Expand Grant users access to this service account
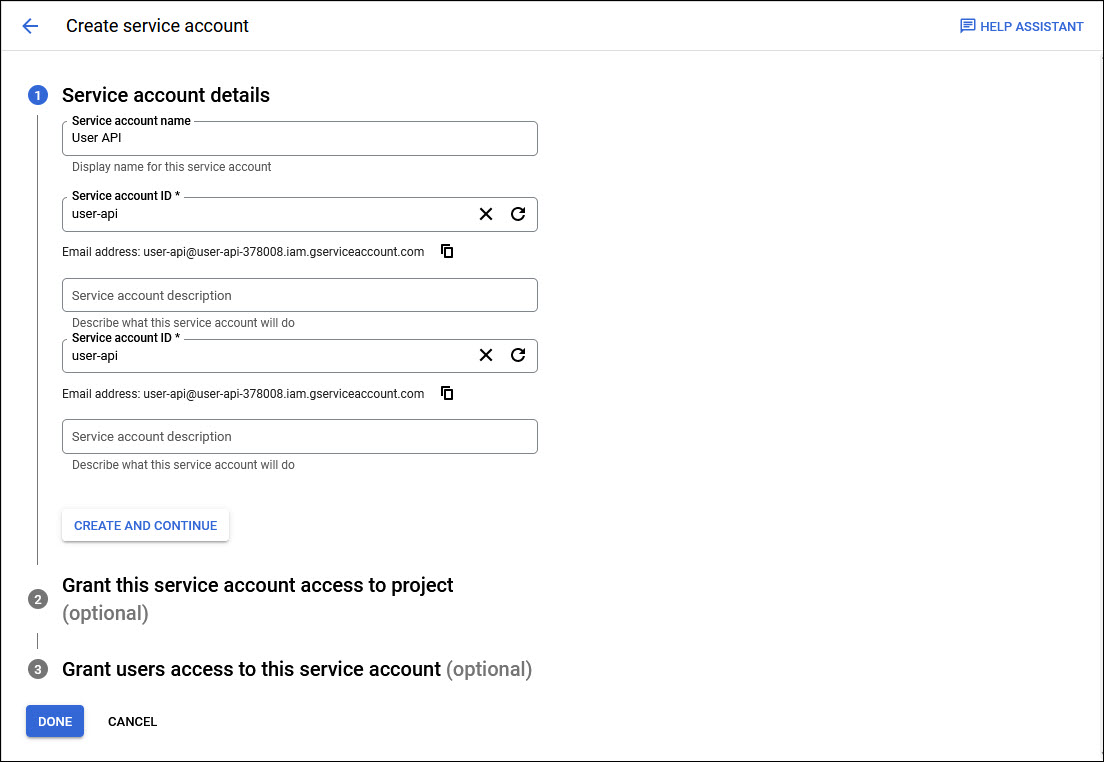This screenshot has height=762, width=1104. pos(251,669)
